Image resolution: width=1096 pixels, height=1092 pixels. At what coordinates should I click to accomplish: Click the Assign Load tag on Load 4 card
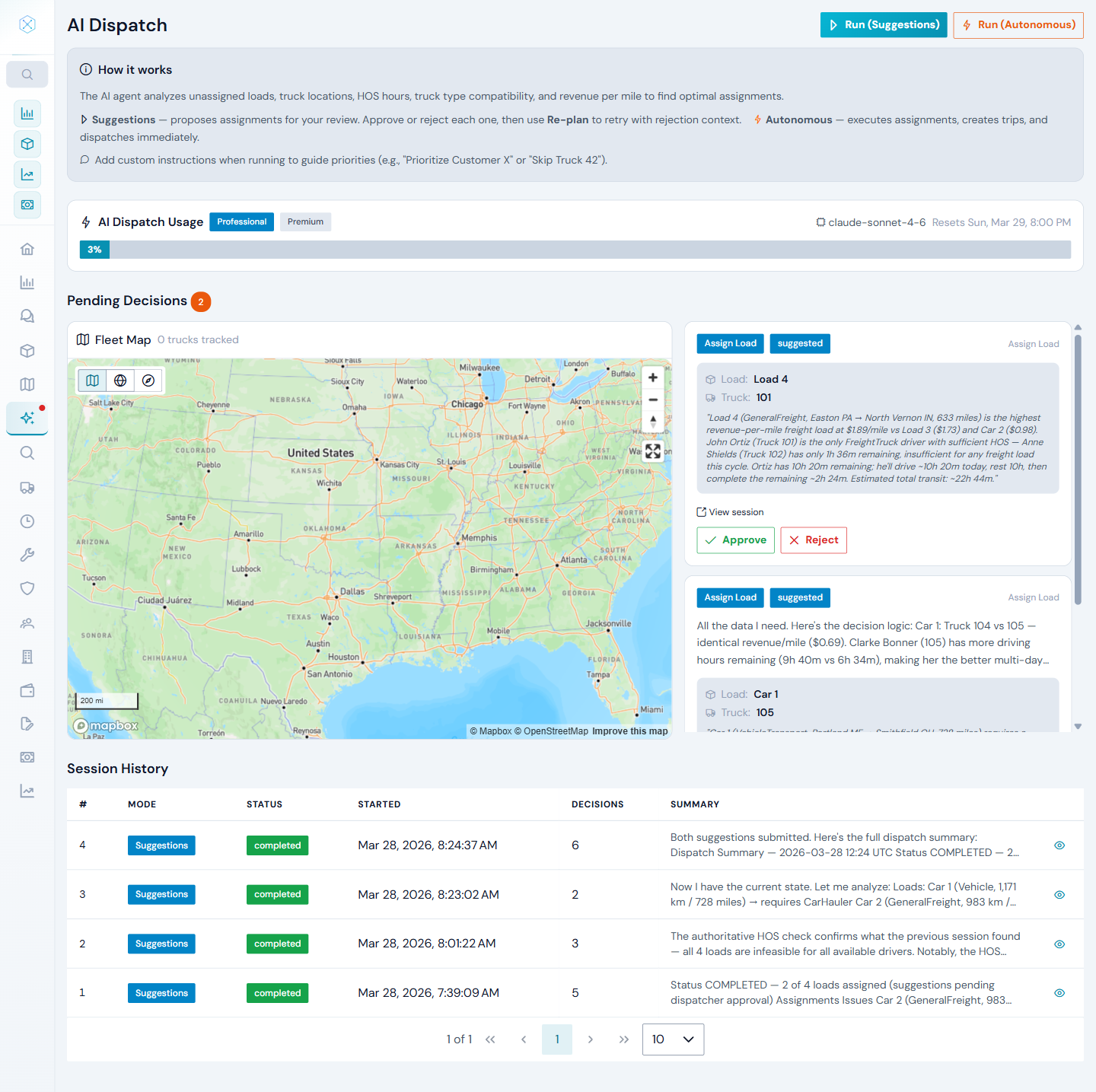point(731,344)
